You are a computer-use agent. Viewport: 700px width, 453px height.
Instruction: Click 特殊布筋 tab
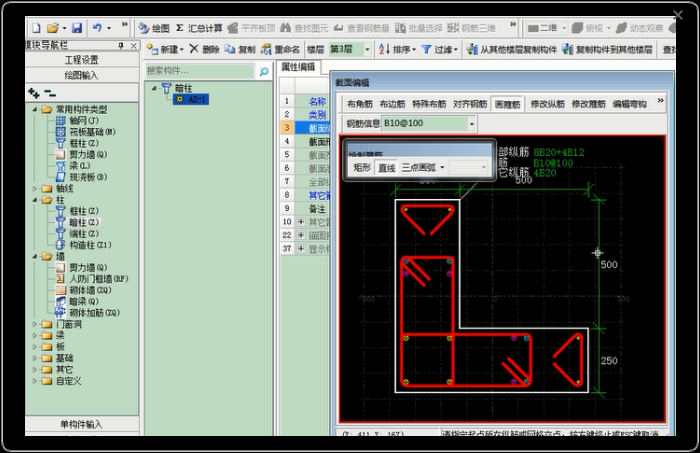click(429, 104)
